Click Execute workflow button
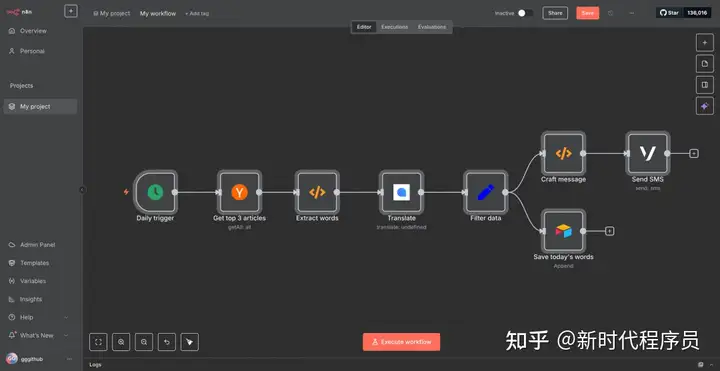This screenshot has width=720, height=371. pos(401,342)
